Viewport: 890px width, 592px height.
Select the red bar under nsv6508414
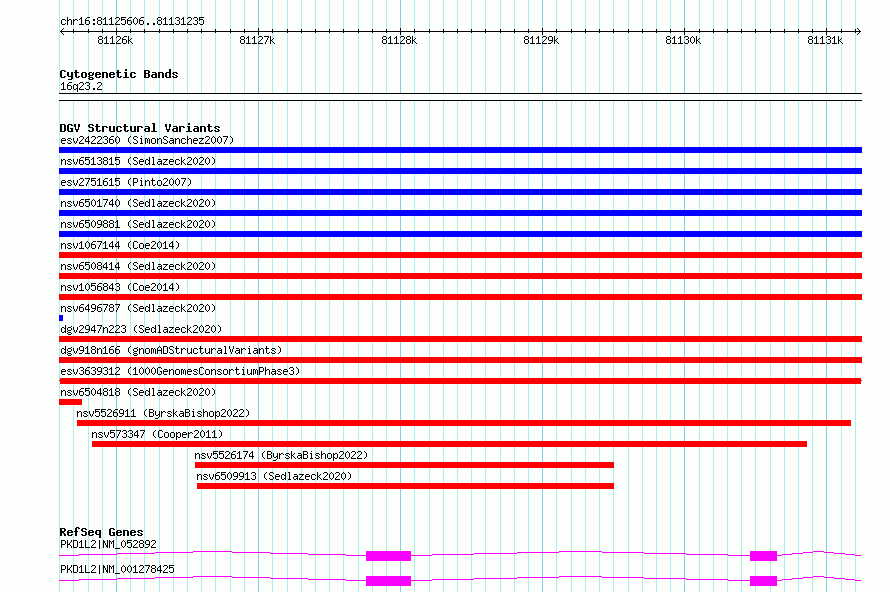[x=460, y=276]
